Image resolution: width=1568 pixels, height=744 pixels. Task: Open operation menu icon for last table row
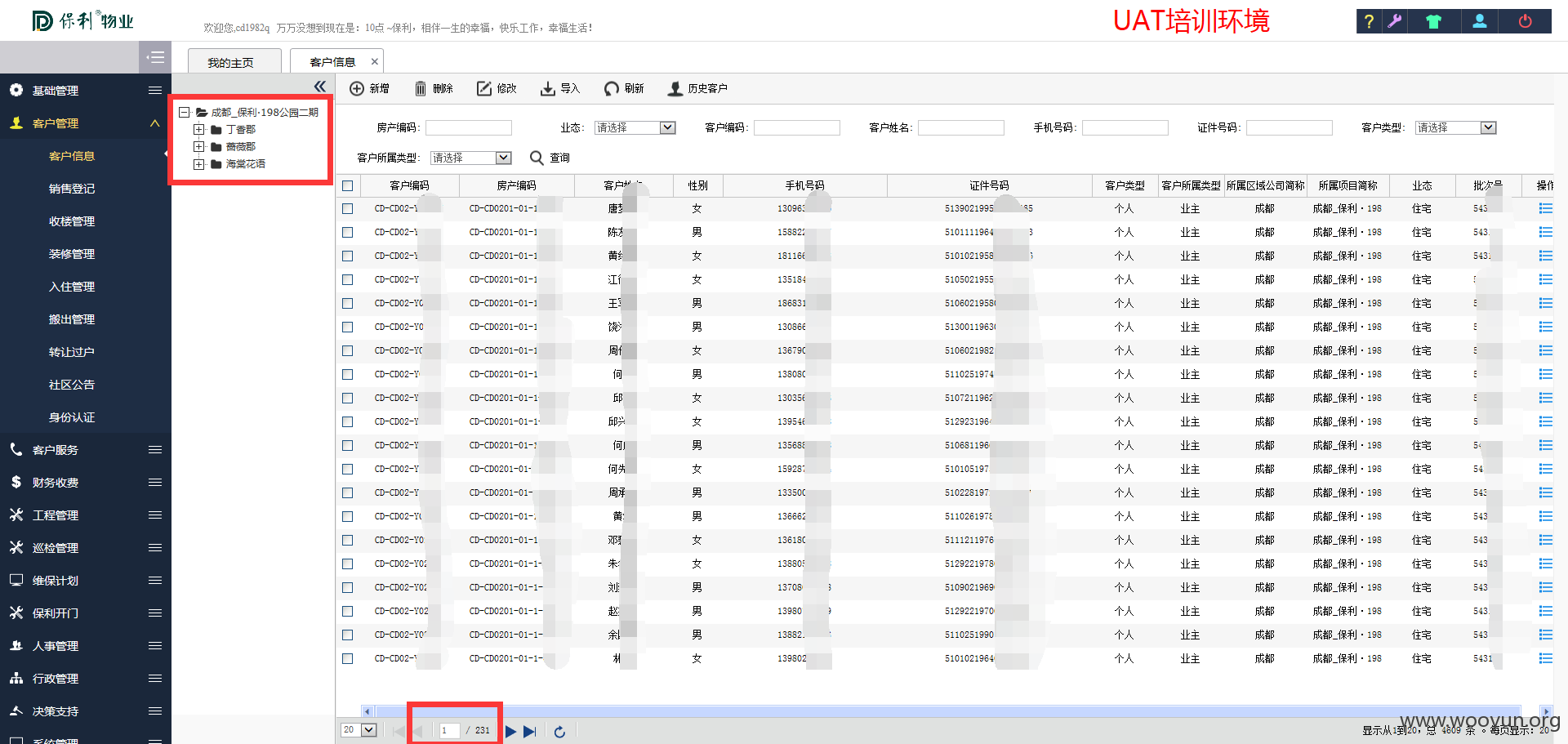coord(1545,658)
